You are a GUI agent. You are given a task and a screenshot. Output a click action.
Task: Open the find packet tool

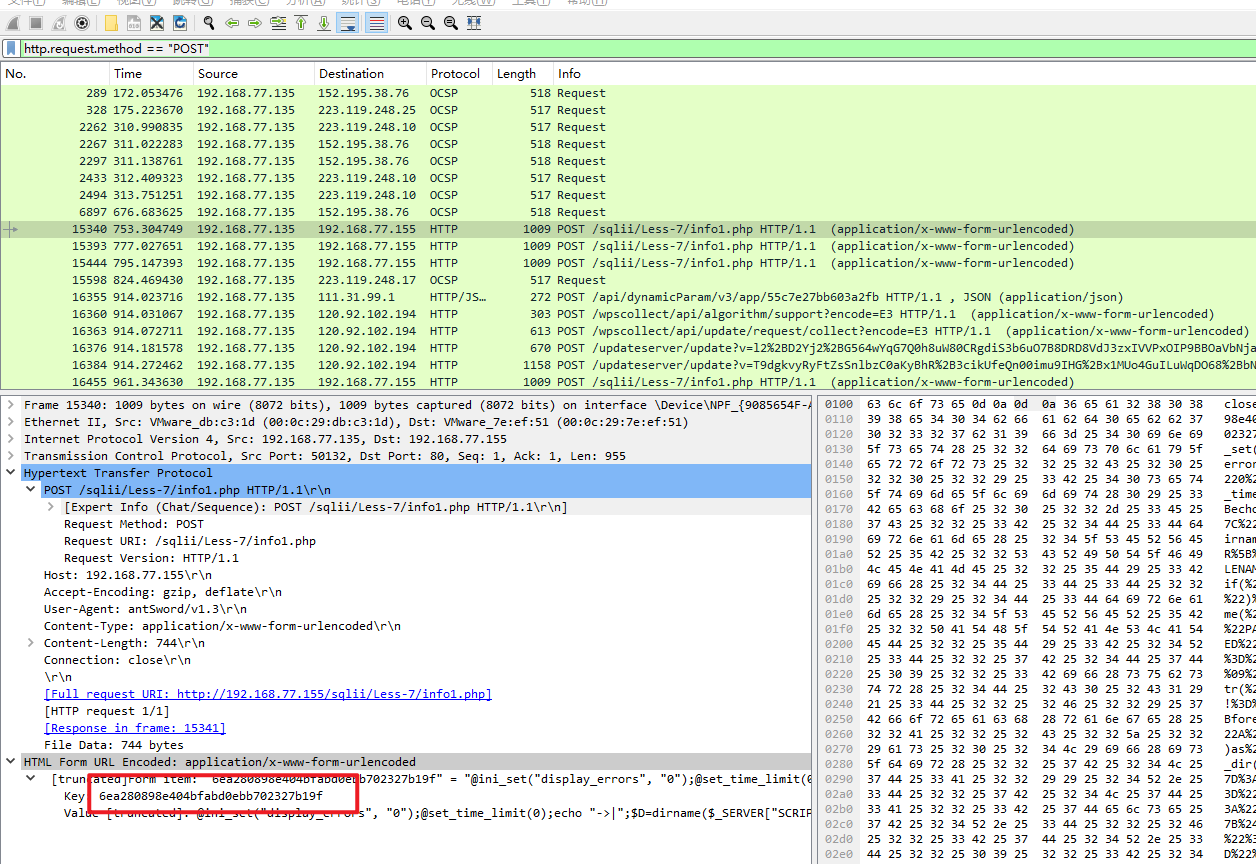[x=208, y=22]
